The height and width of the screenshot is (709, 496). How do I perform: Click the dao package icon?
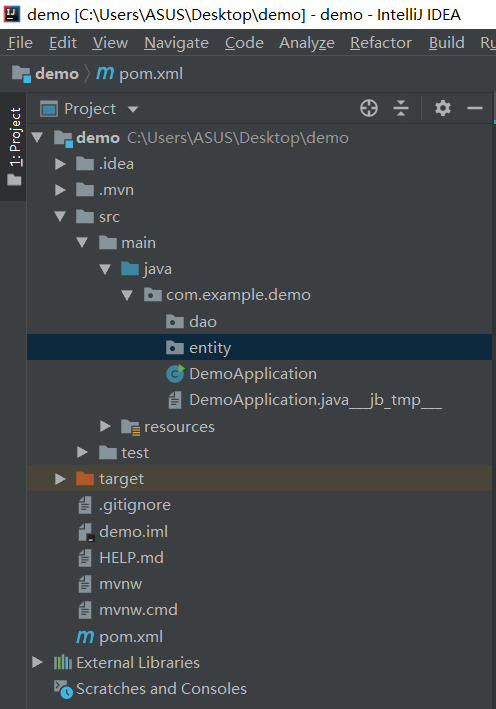coord(175,321)
